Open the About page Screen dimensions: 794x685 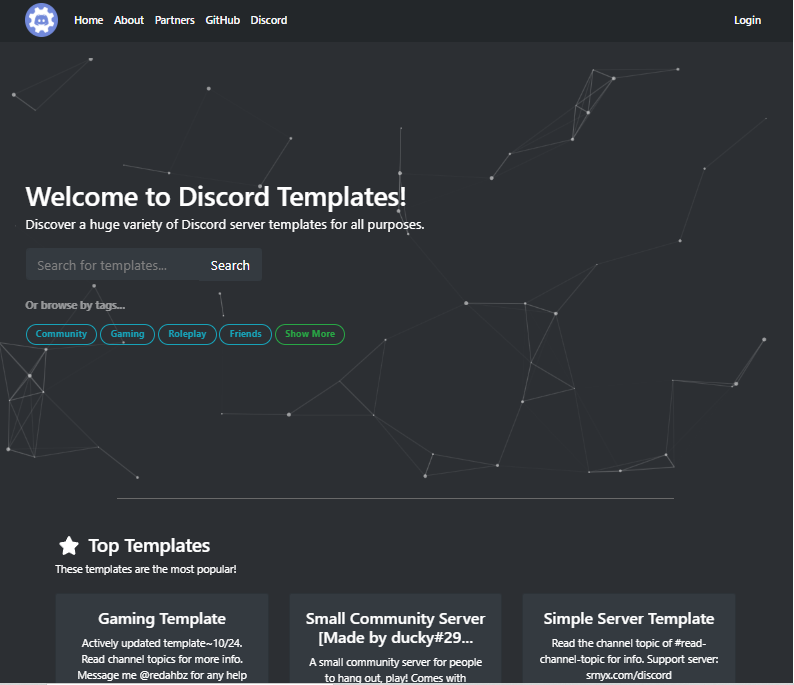click(x=129, y=20)
